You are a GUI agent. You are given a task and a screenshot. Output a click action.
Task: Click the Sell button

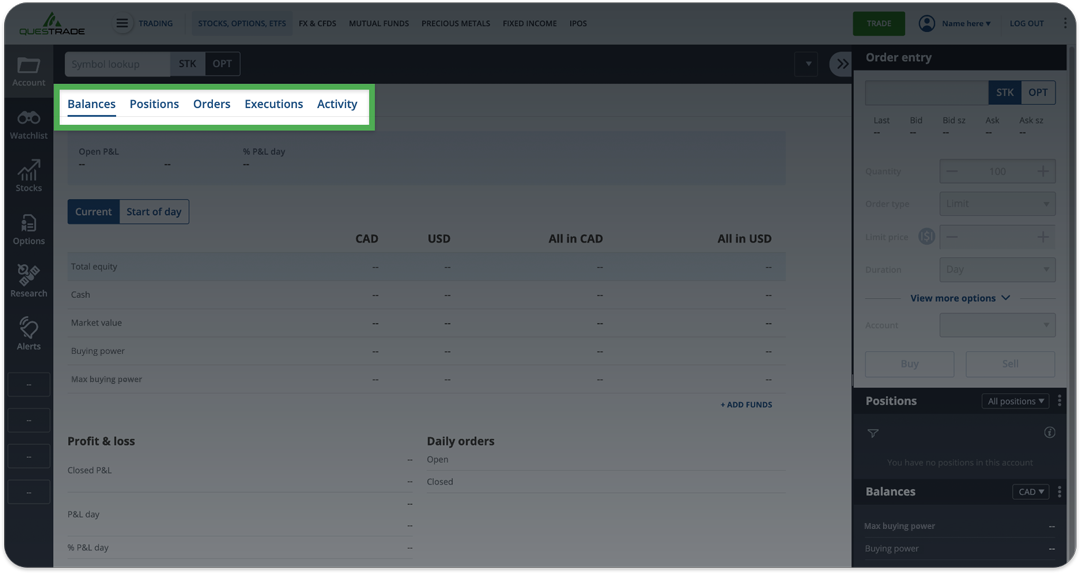click(x=1010, y=364)
